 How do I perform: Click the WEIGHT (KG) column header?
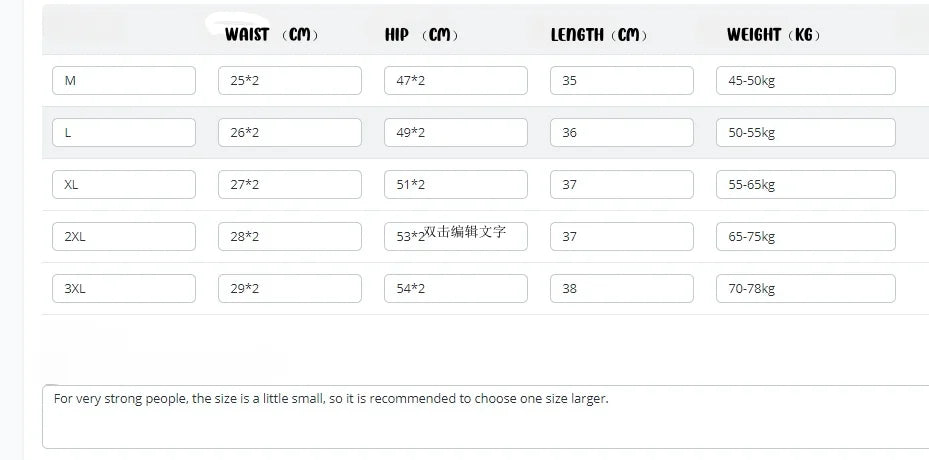point(774,35)
